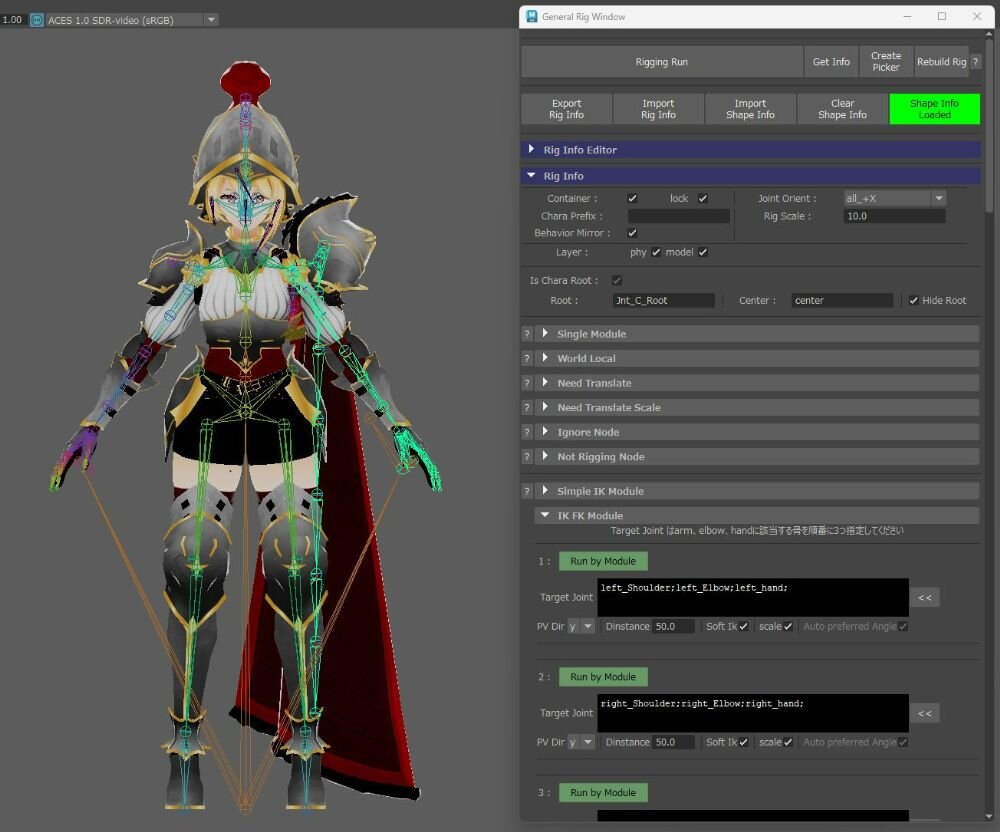This screenshot has width=1000, height=832.
Task: Open PV Dir dropdown in module 2
Action: click(x=580, y=743)
